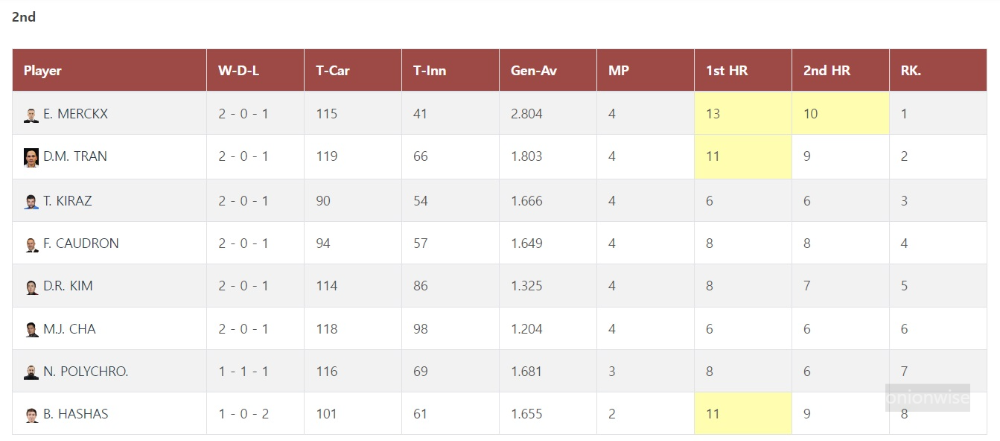Click Kim's T-Inn value 86
1000x441 pixels.
click(x=420, y=286)
